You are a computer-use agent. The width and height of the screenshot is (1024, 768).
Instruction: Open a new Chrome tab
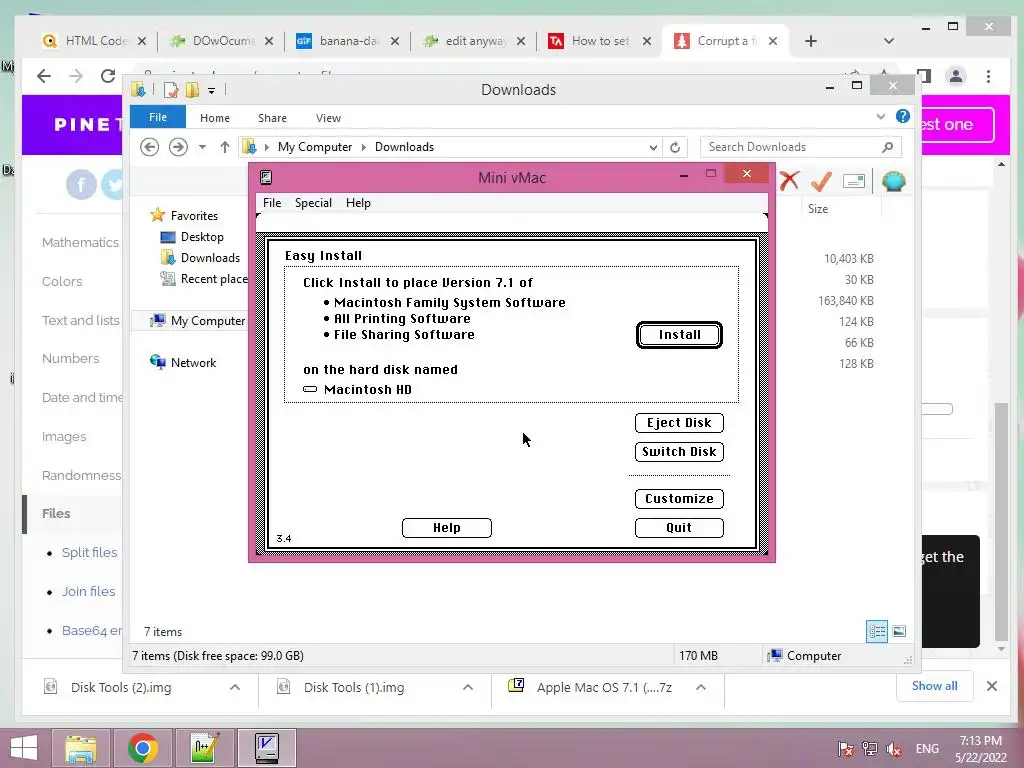(x=811, y=41)
